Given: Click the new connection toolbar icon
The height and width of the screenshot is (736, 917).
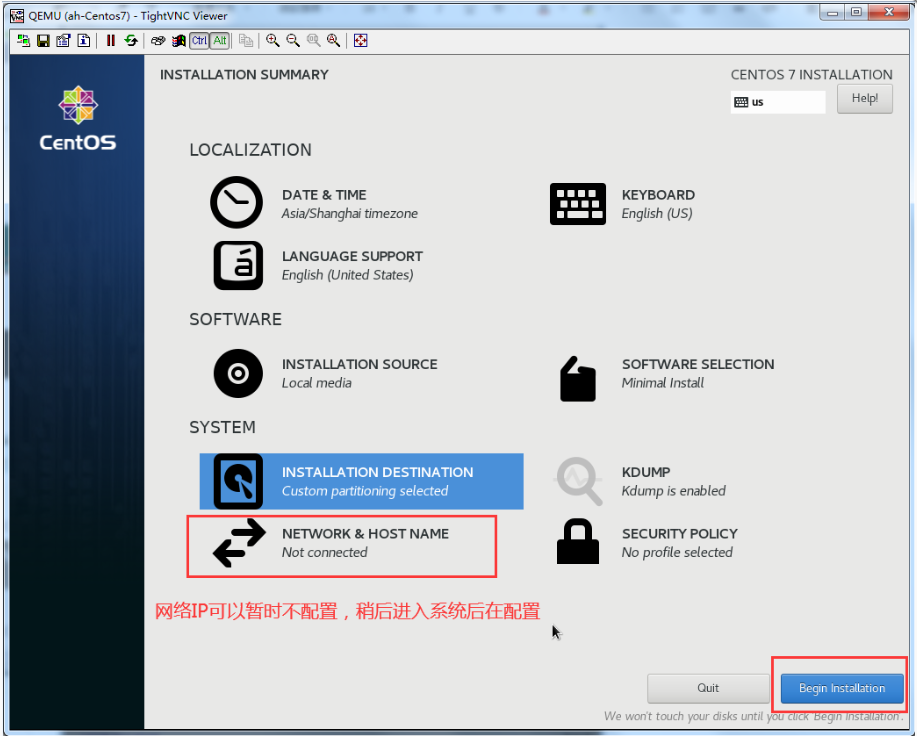Looking at the screenshot, I should tap(23, 41).
